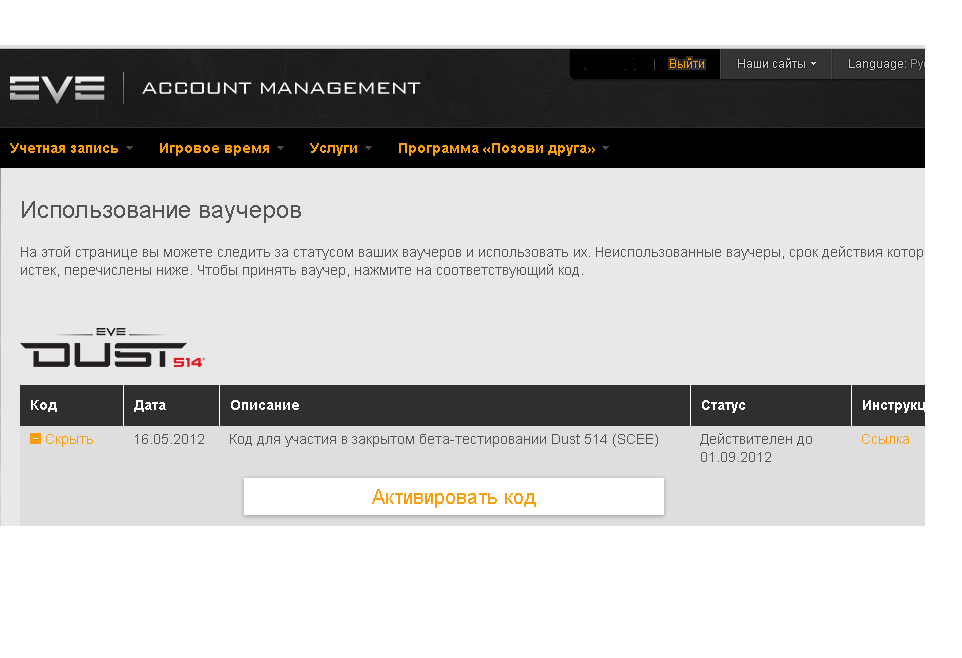Click the ACCOUNT MANAGEMENT title
Image resolution: width=962 pixels, height=658 pixels.
click(x=281, y=88)
